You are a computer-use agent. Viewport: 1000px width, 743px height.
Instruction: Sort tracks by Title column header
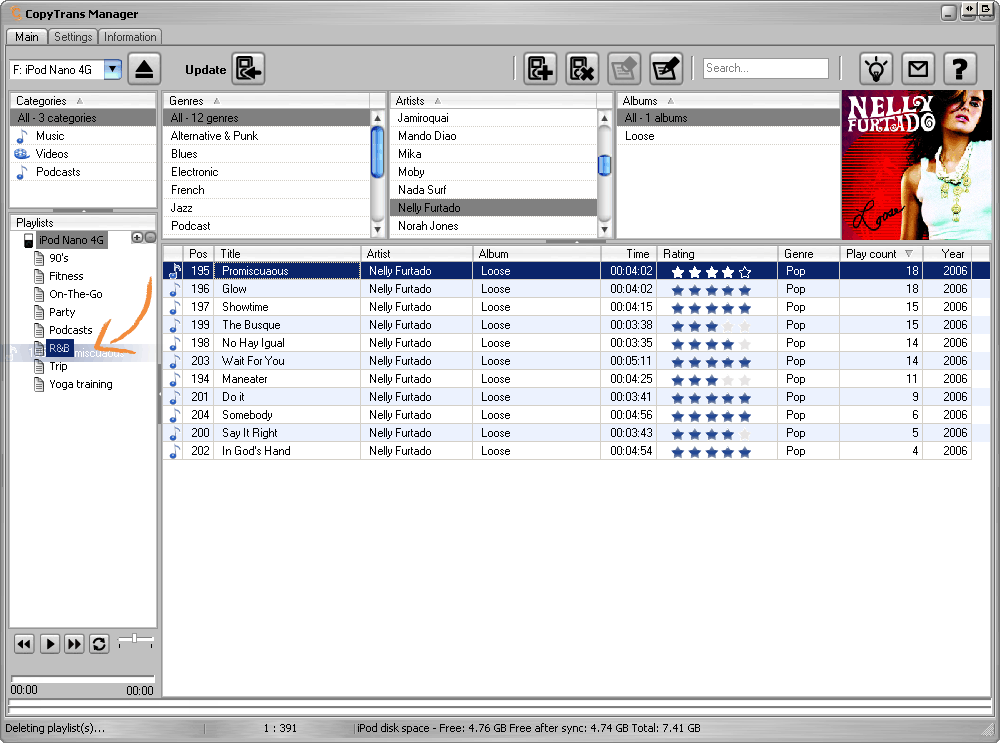(288, 254)
